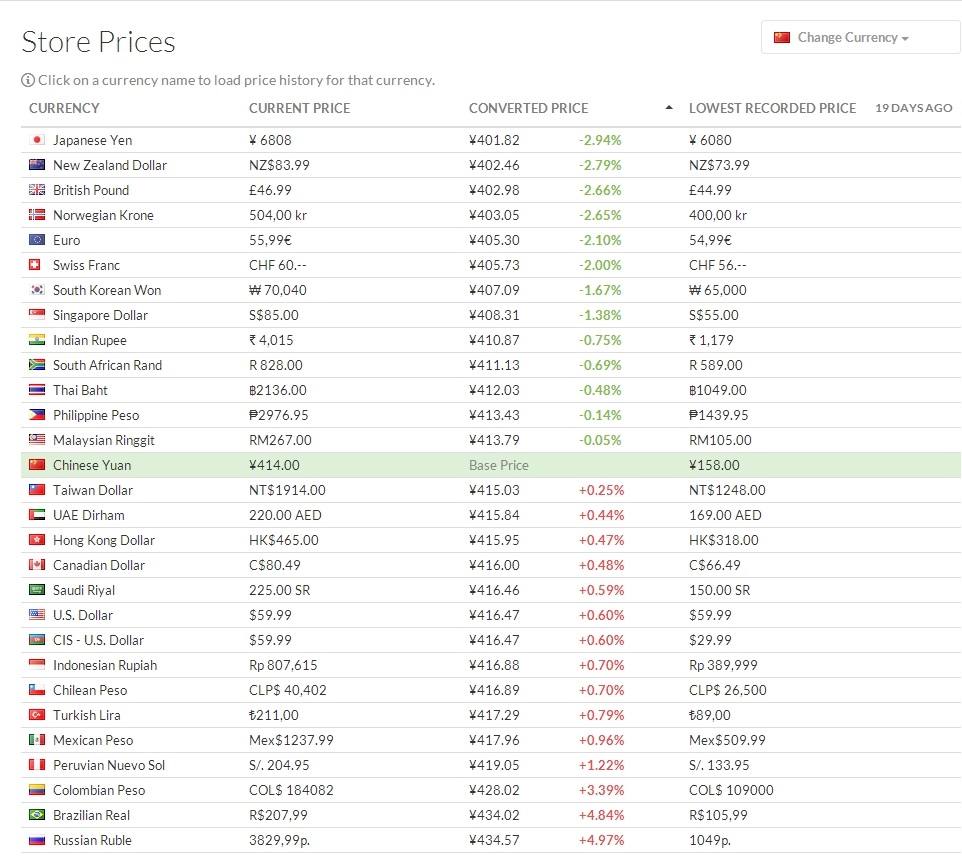Open U.S. Dollar price history

click(83, 615)
